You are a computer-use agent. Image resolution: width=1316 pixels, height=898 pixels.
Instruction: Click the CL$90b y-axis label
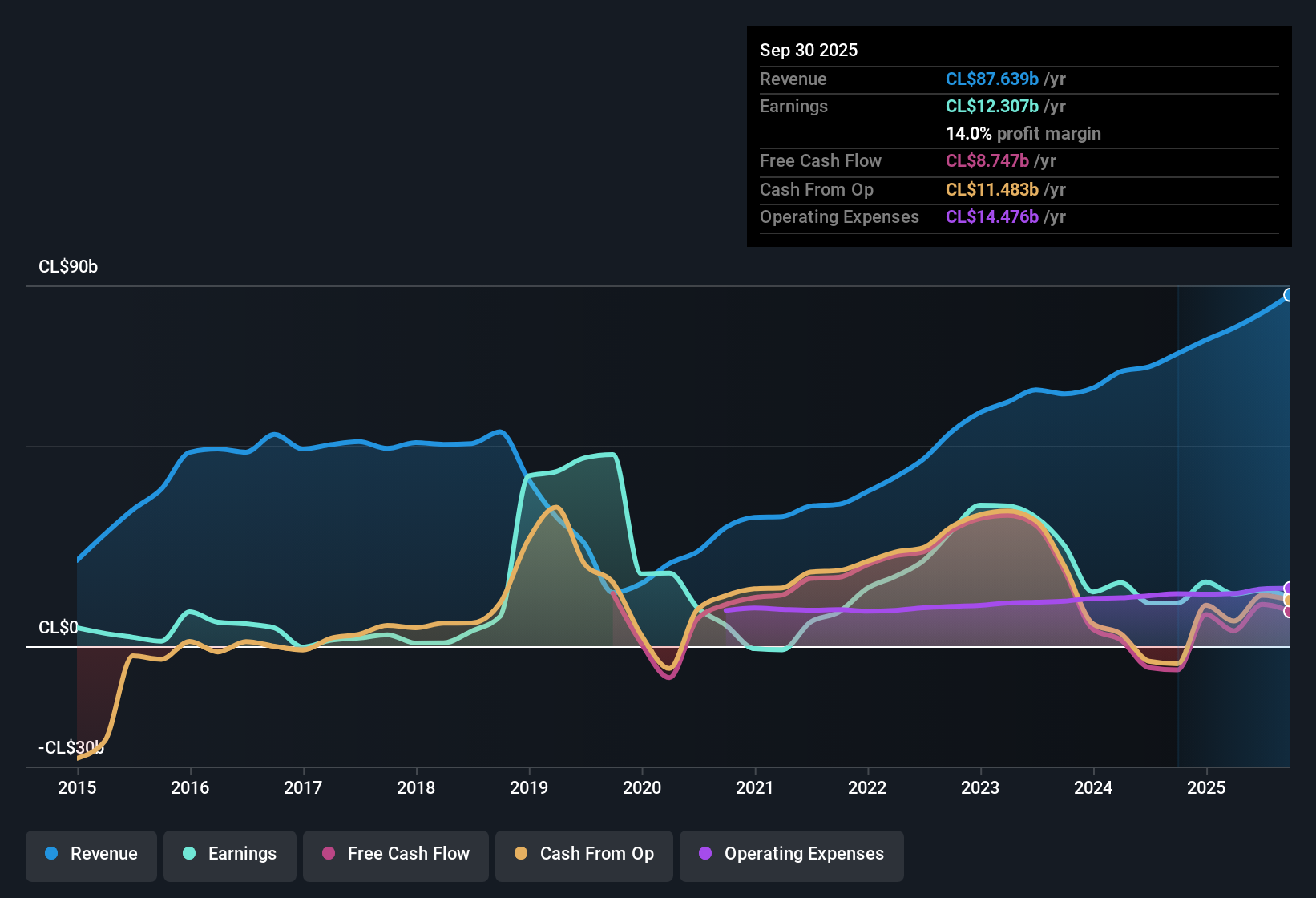68,266
